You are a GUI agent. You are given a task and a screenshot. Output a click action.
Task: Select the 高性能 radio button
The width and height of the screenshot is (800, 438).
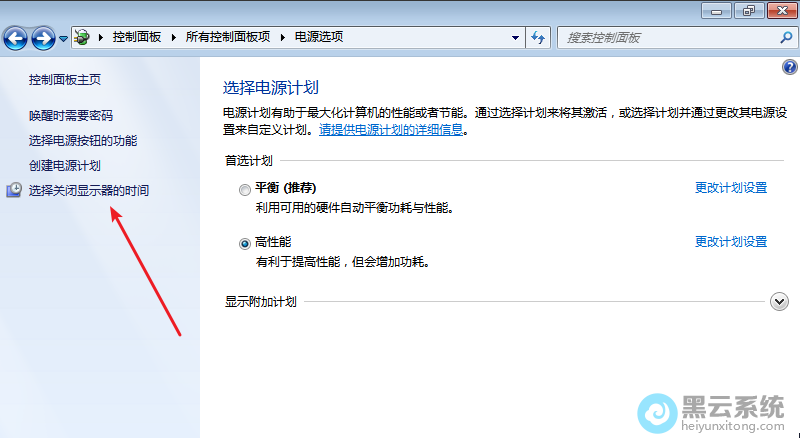[x=245, y=243]
